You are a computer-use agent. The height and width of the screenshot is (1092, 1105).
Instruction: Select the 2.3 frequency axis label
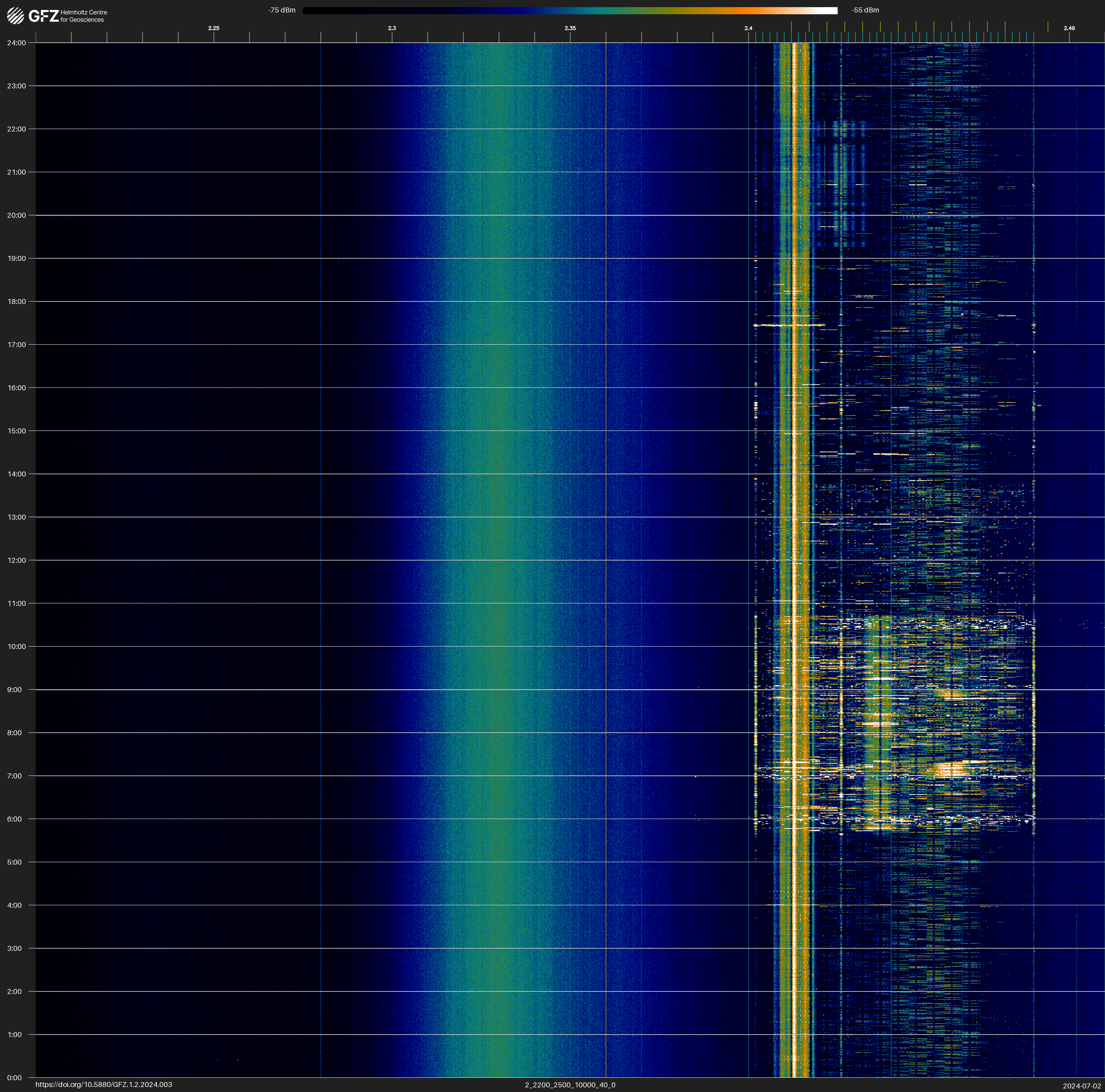click(392, 28)
